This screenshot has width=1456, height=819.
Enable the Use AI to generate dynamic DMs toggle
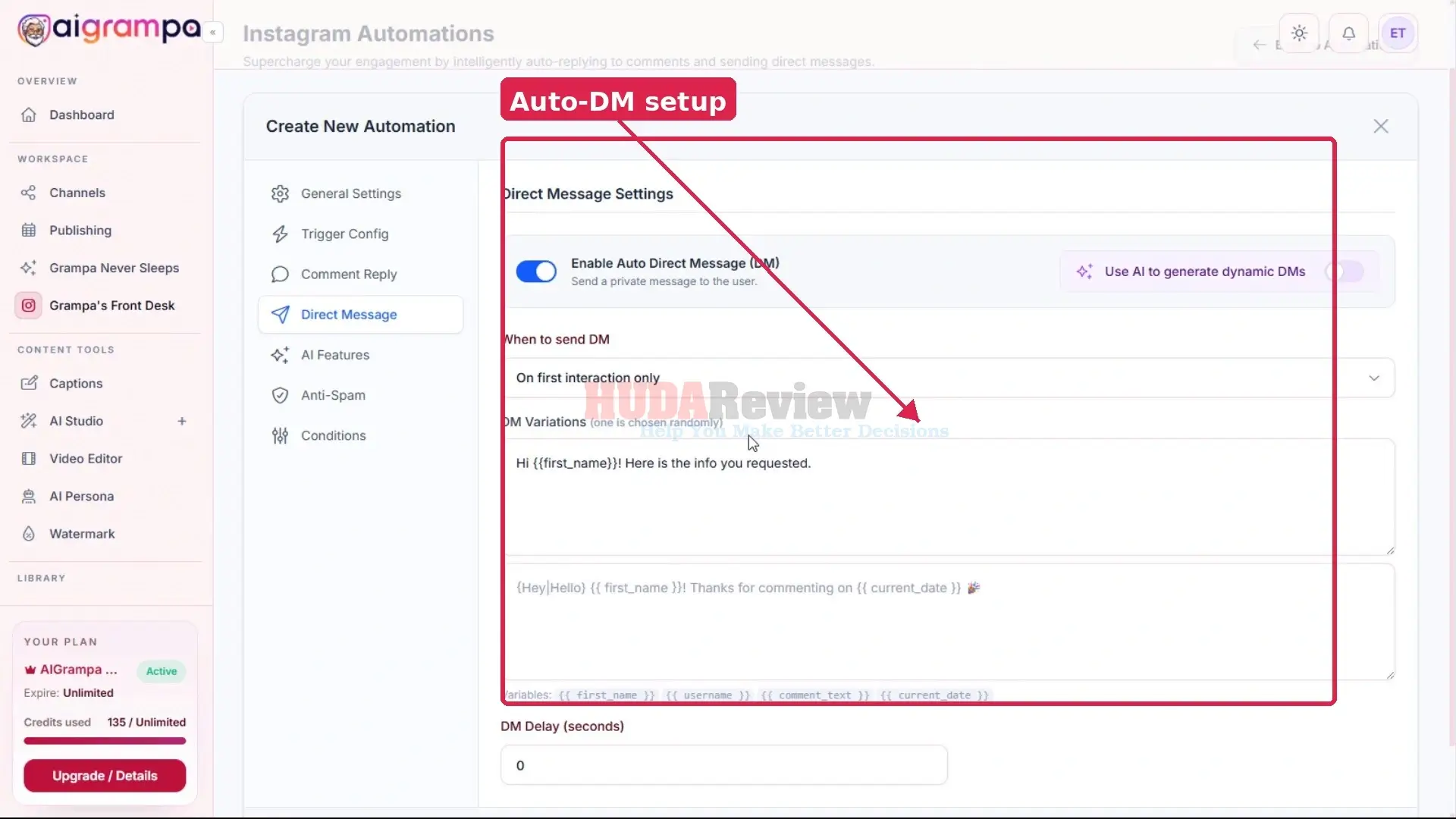coord(1345,271)
